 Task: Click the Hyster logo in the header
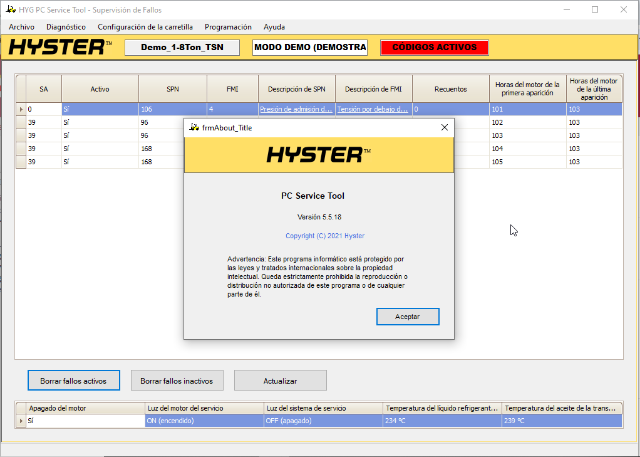coord(60,47)
